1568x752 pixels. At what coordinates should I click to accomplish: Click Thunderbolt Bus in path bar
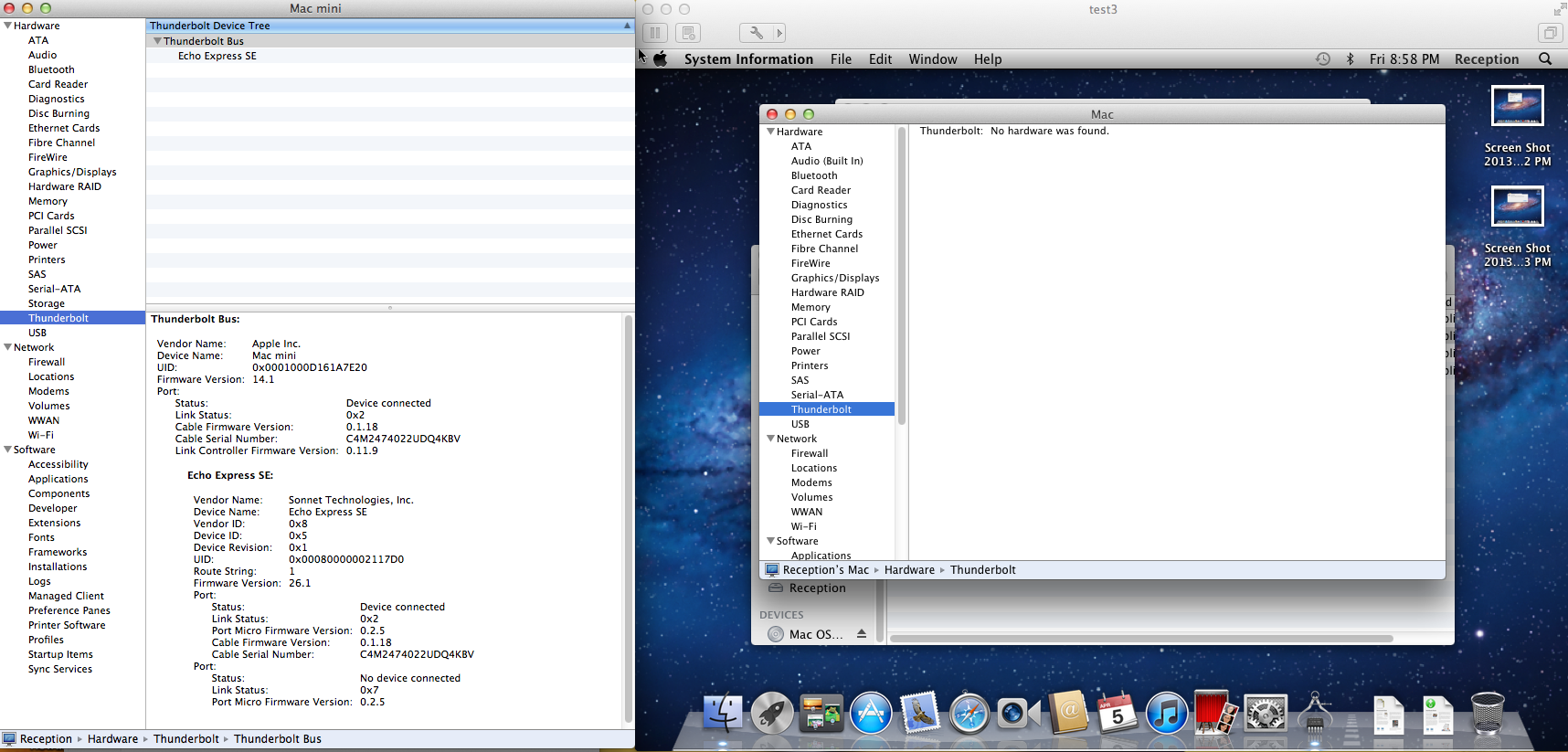278,739
